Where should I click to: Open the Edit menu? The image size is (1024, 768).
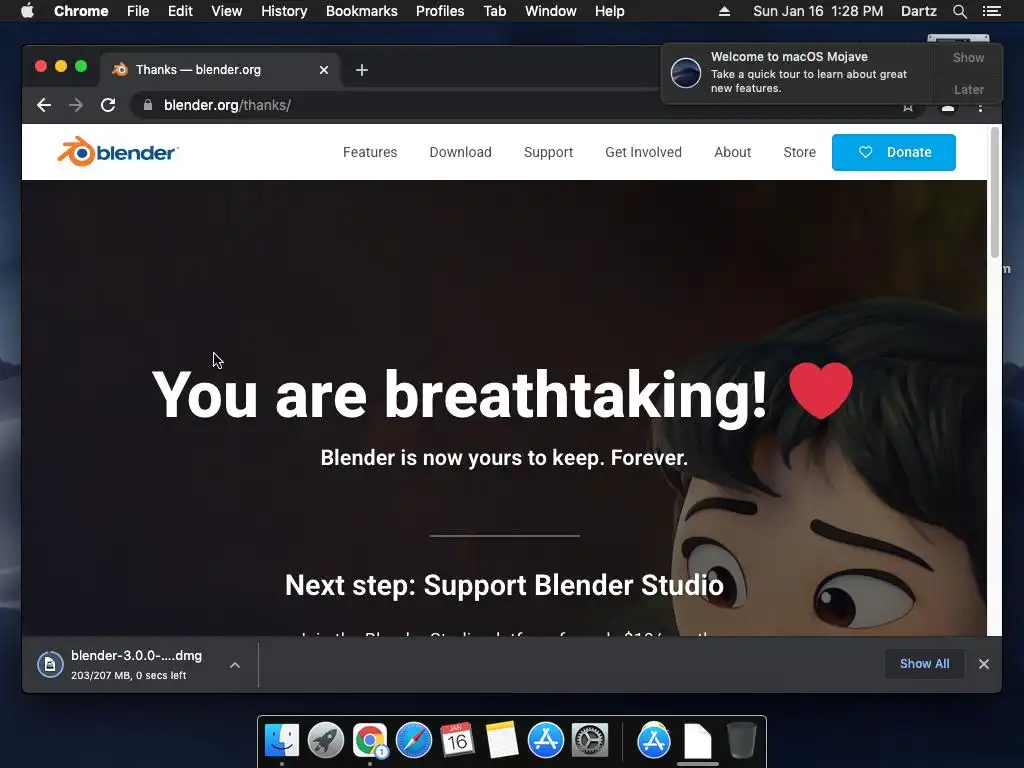pyautogui.click(x=180, y=11)
